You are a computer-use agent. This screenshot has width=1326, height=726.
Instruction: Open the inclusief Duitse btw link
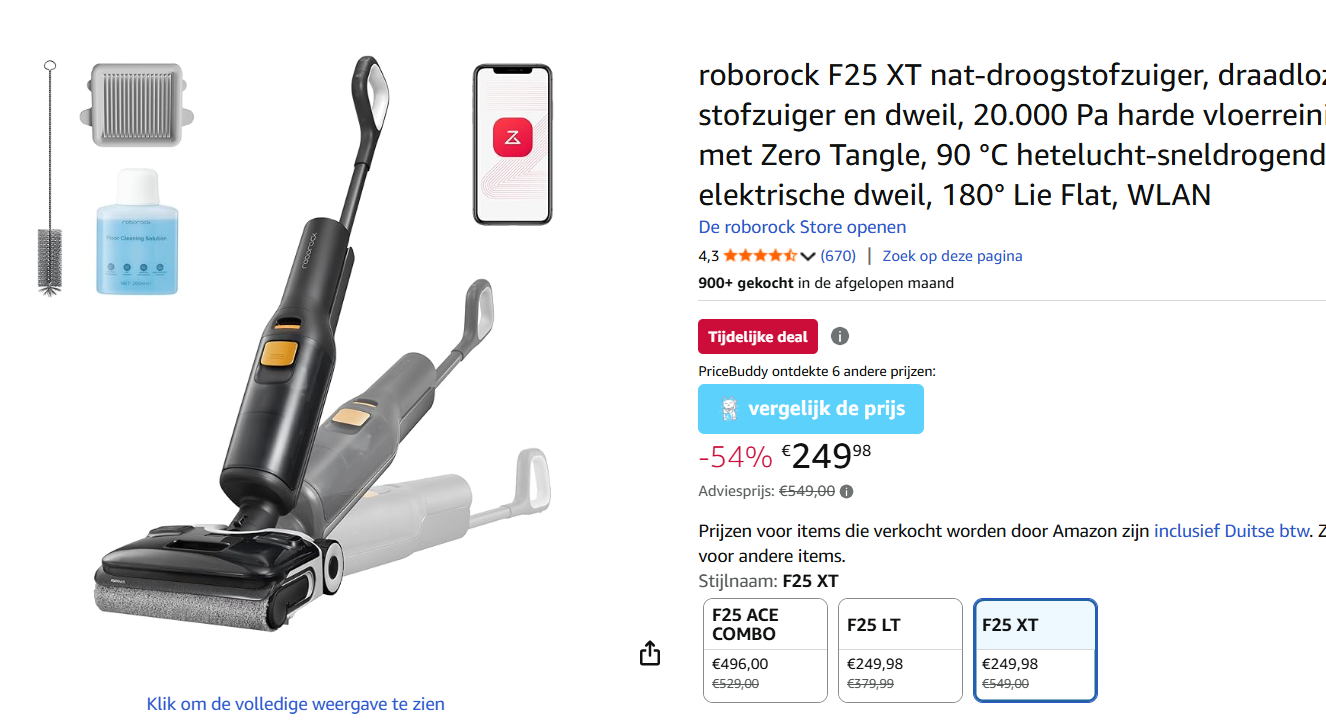click(1231, 530)
